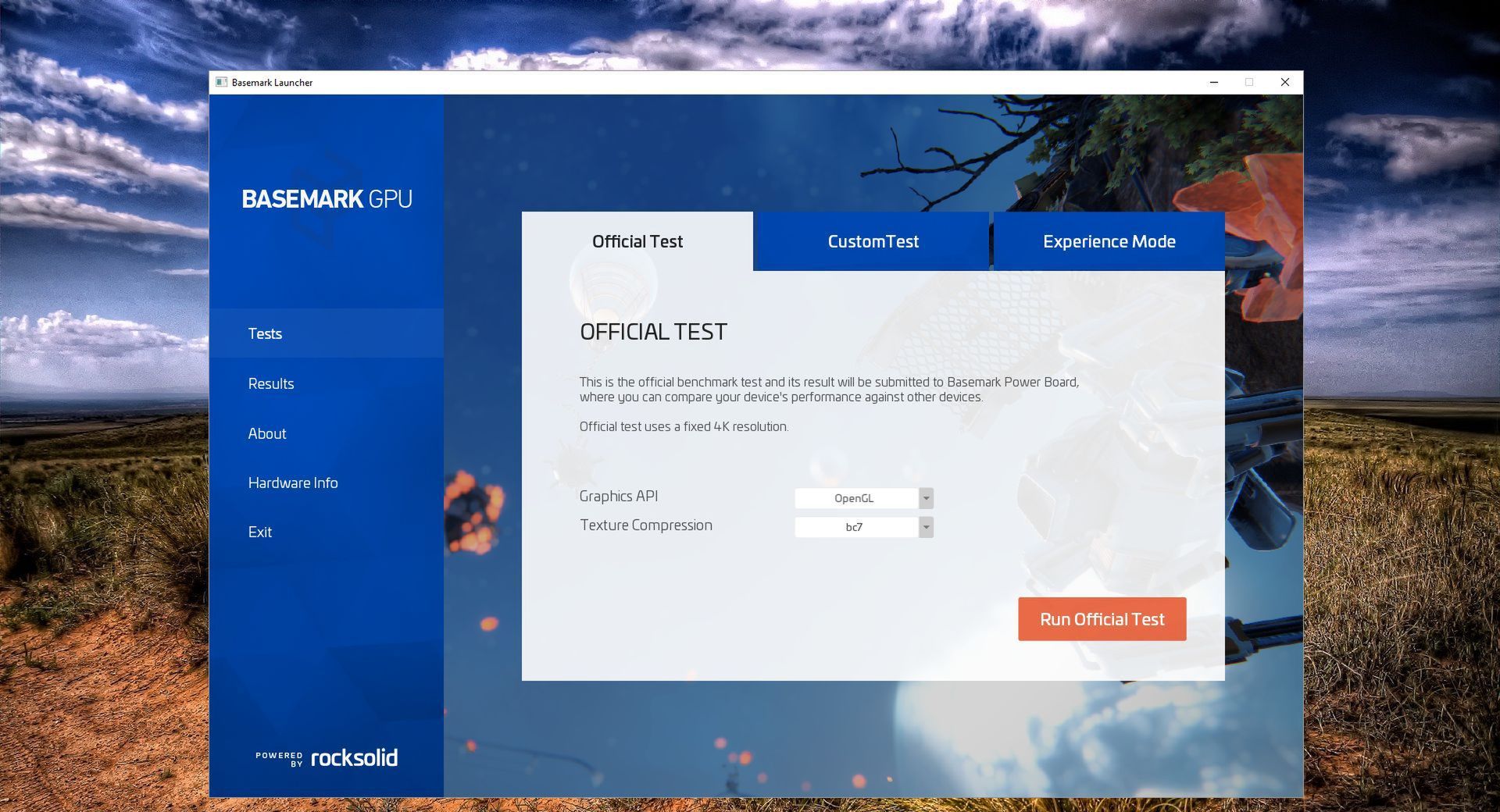Switch to the Official Test tab
1500x812 pixels.
tap(637, 241)
